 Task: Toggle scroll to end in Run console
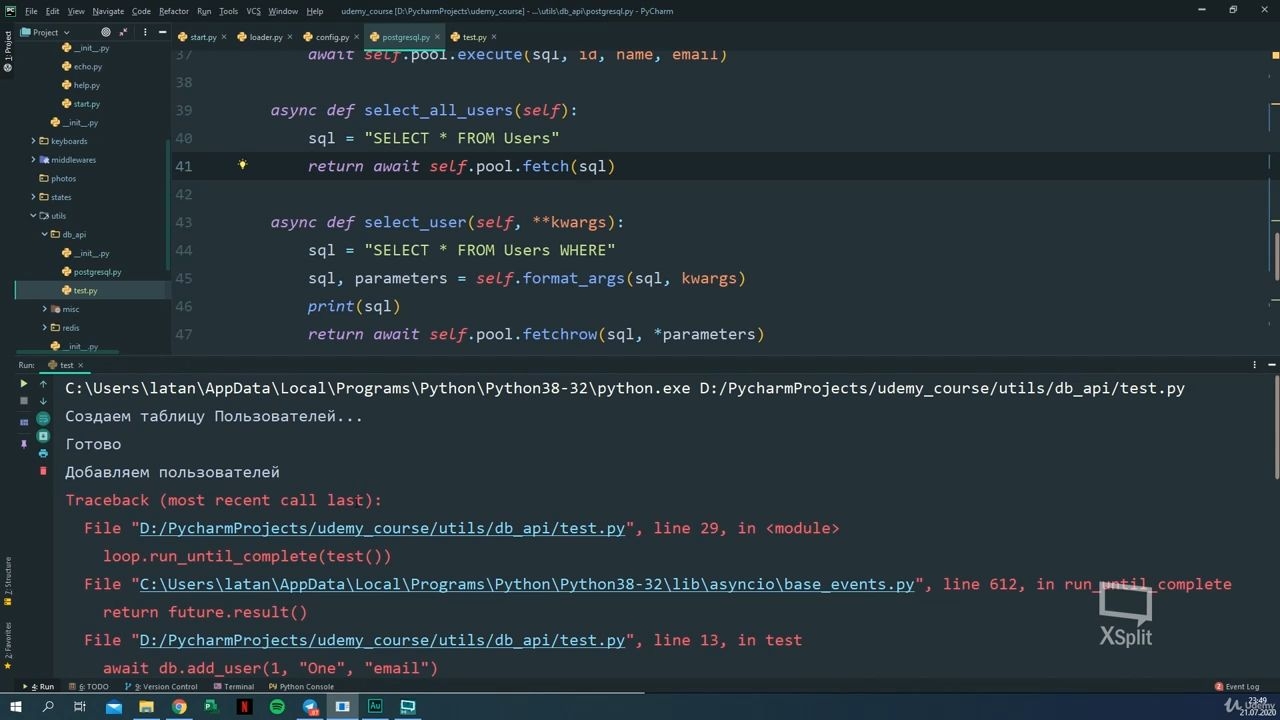pos(43,436)
